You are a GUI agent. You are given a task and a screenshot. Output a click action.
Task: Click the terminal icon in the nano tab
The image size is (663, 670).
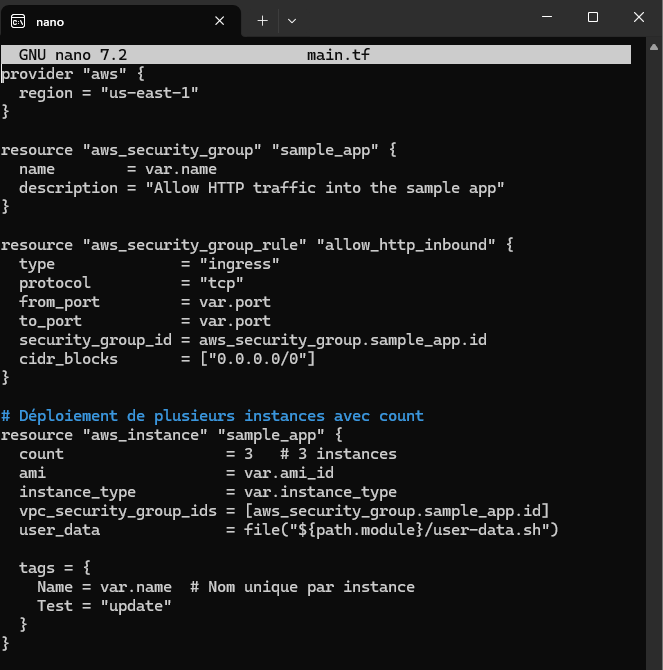(x=18, y=20)
